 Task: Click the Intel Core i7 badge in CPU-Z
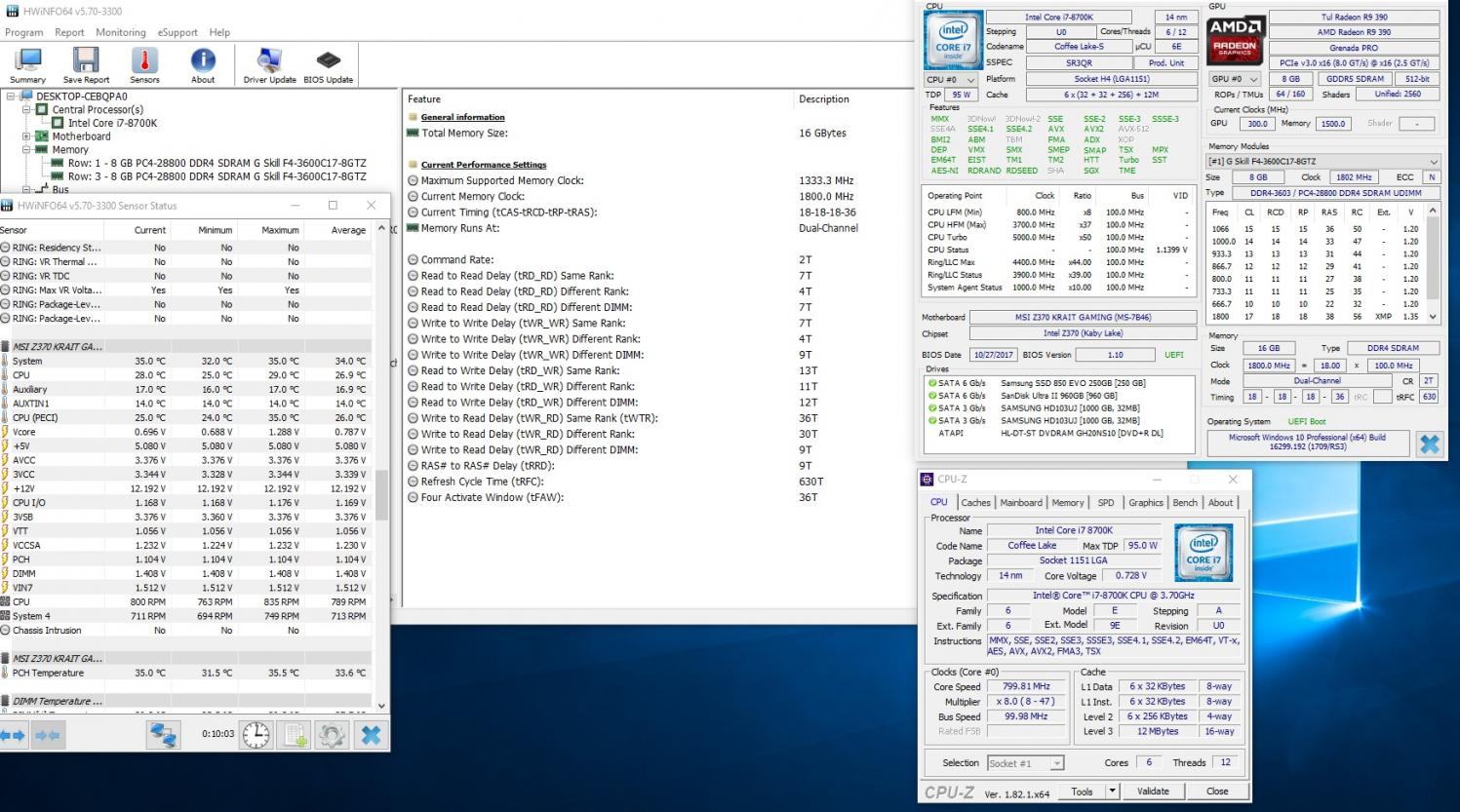1204,553
